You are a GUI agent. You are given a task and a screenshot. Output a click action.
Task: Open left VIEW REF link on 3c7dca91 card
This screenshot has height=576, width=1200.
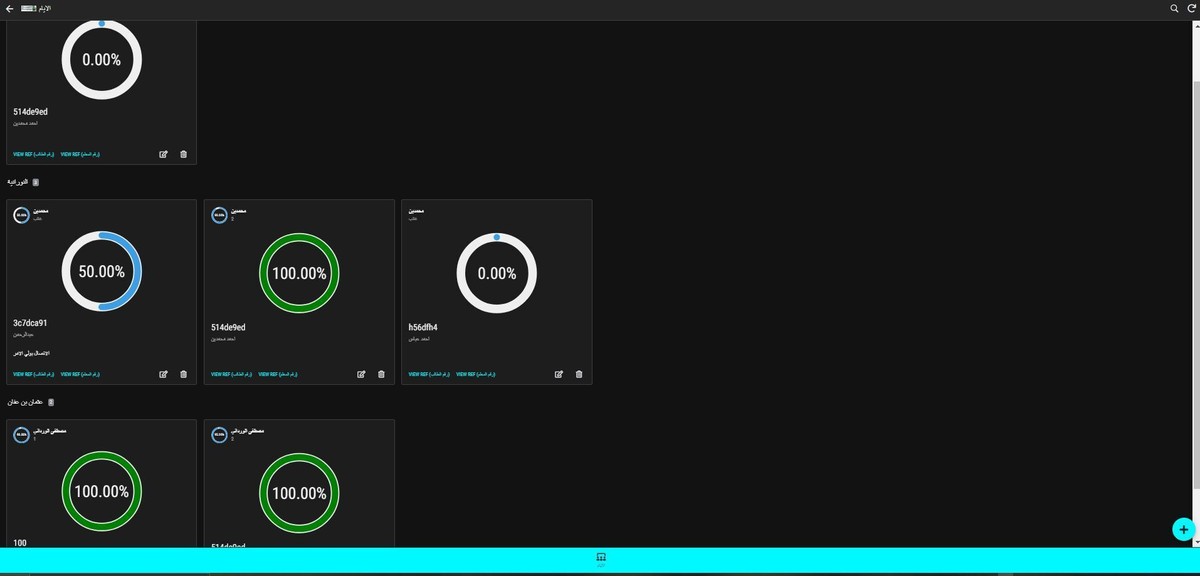33,374
